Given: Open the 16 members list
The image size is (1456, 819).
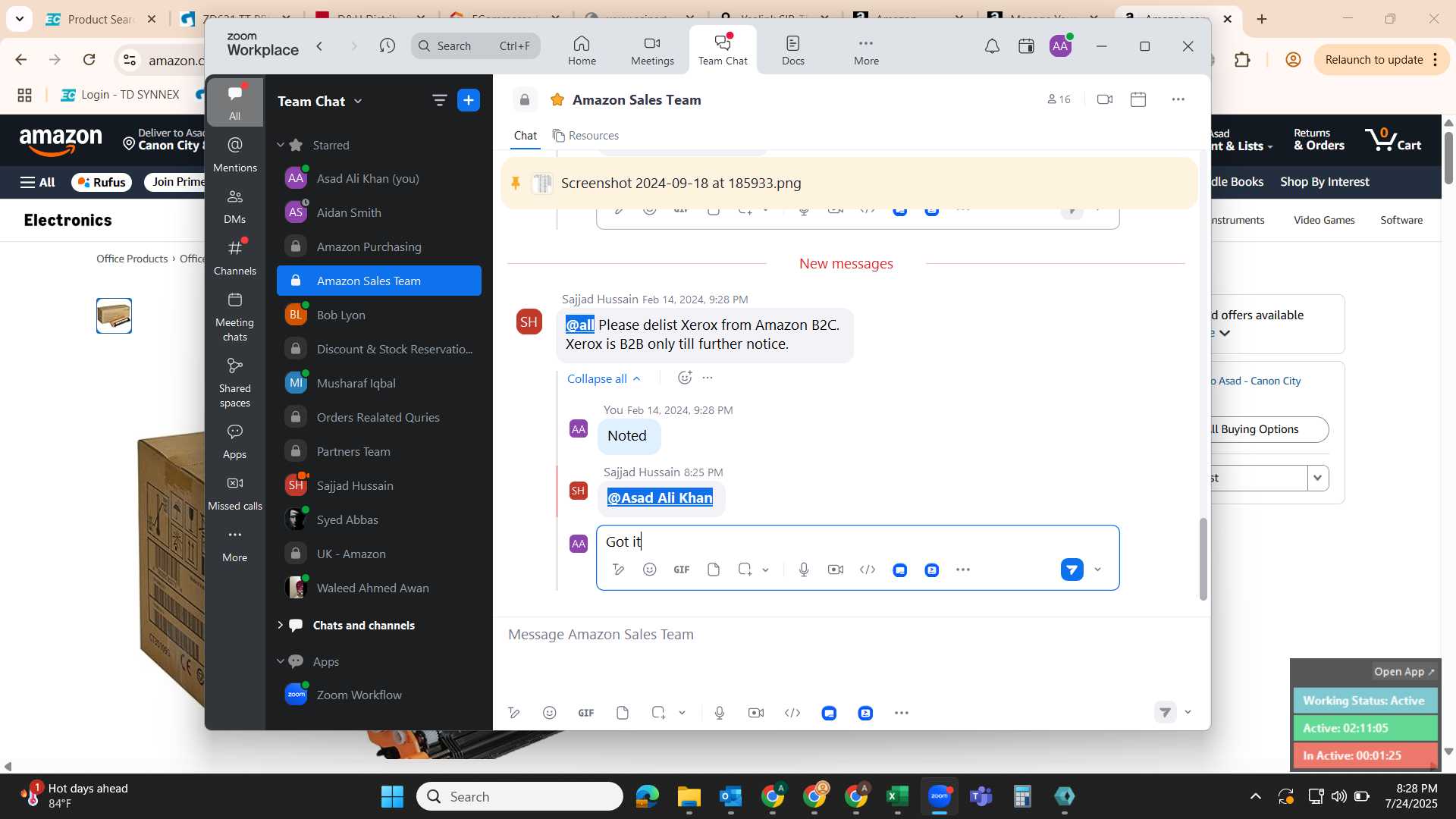Looking at the screenshot, I should pyautogui.click(x=1059, y=99).
